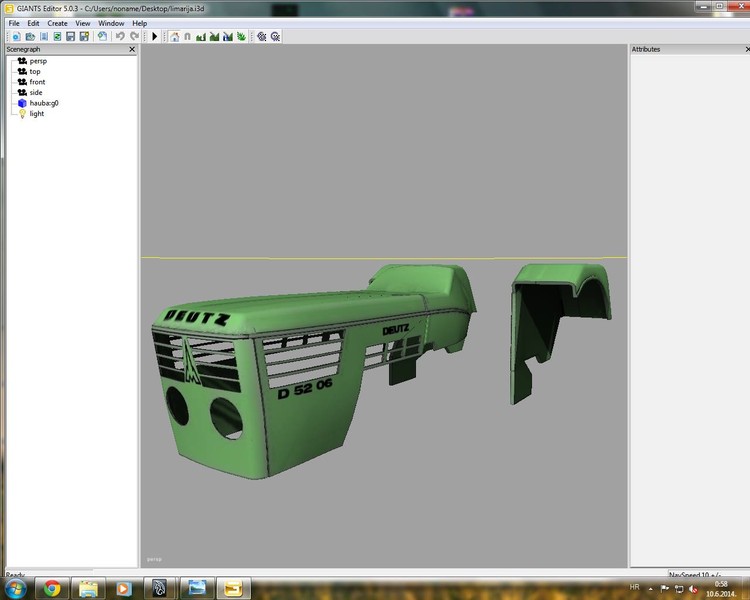Open the Create menu
This screenshot has width=750, height=600.
click(x=57, y=23)
